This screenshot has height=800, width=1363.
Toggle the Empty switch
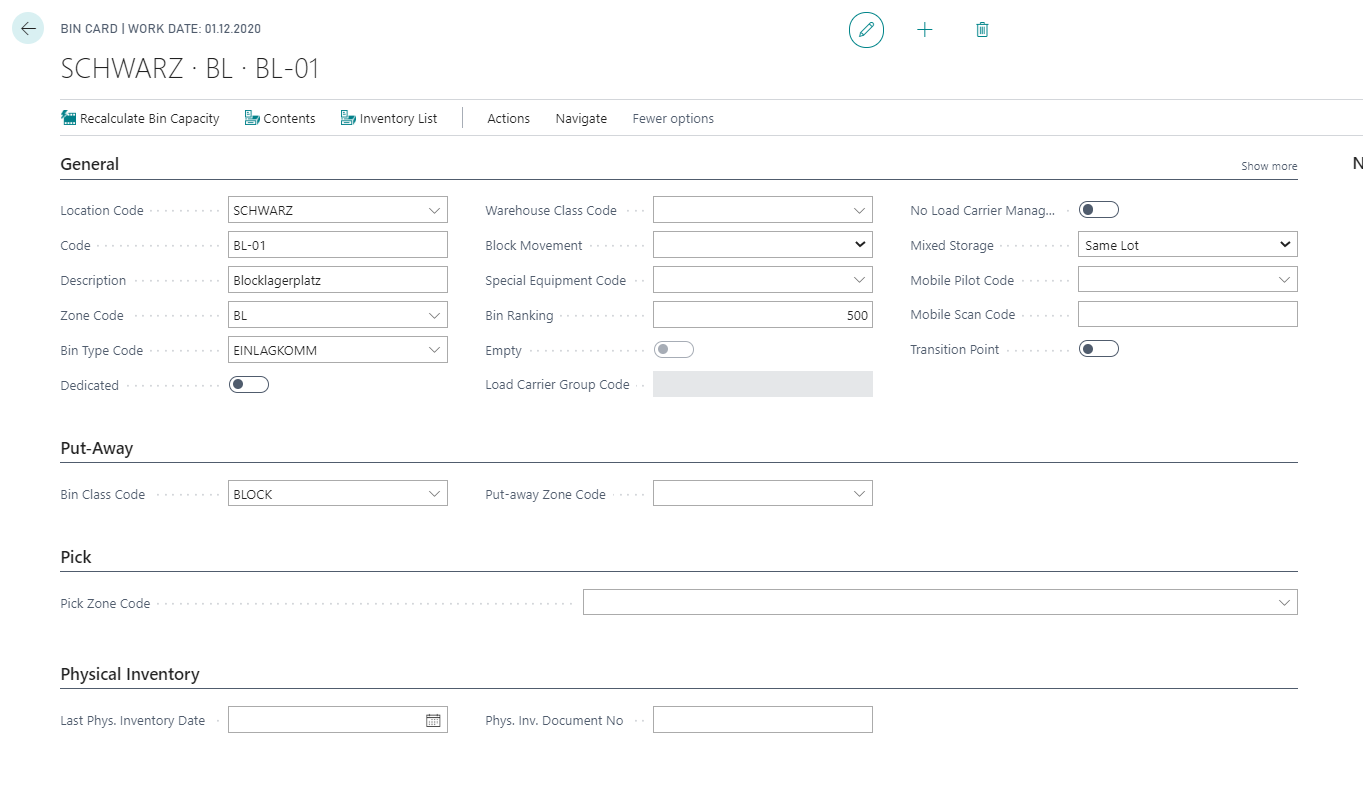[673, 350]
